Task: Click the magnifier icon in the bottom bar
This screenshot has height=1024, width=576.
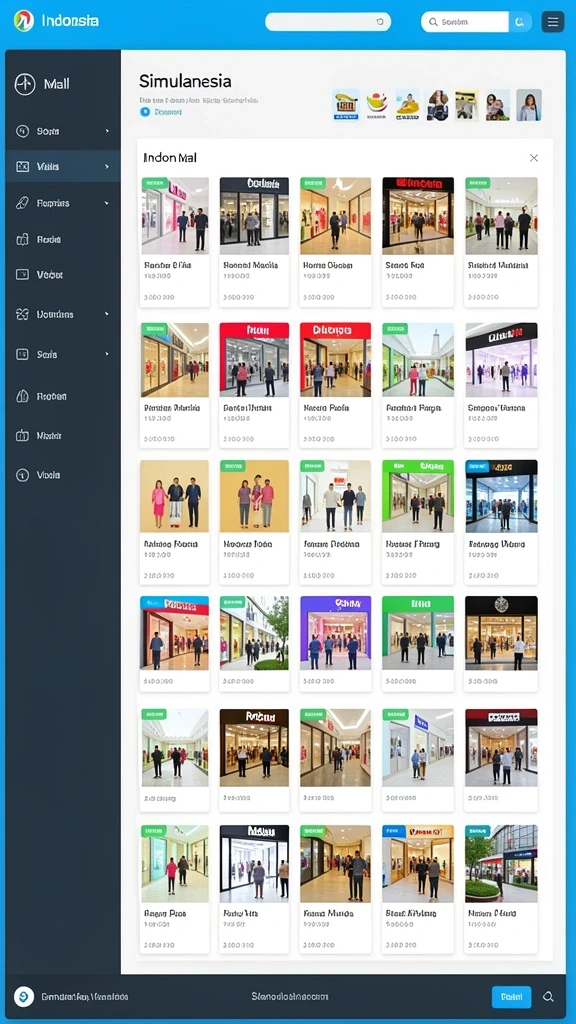Action: point(549,997)
